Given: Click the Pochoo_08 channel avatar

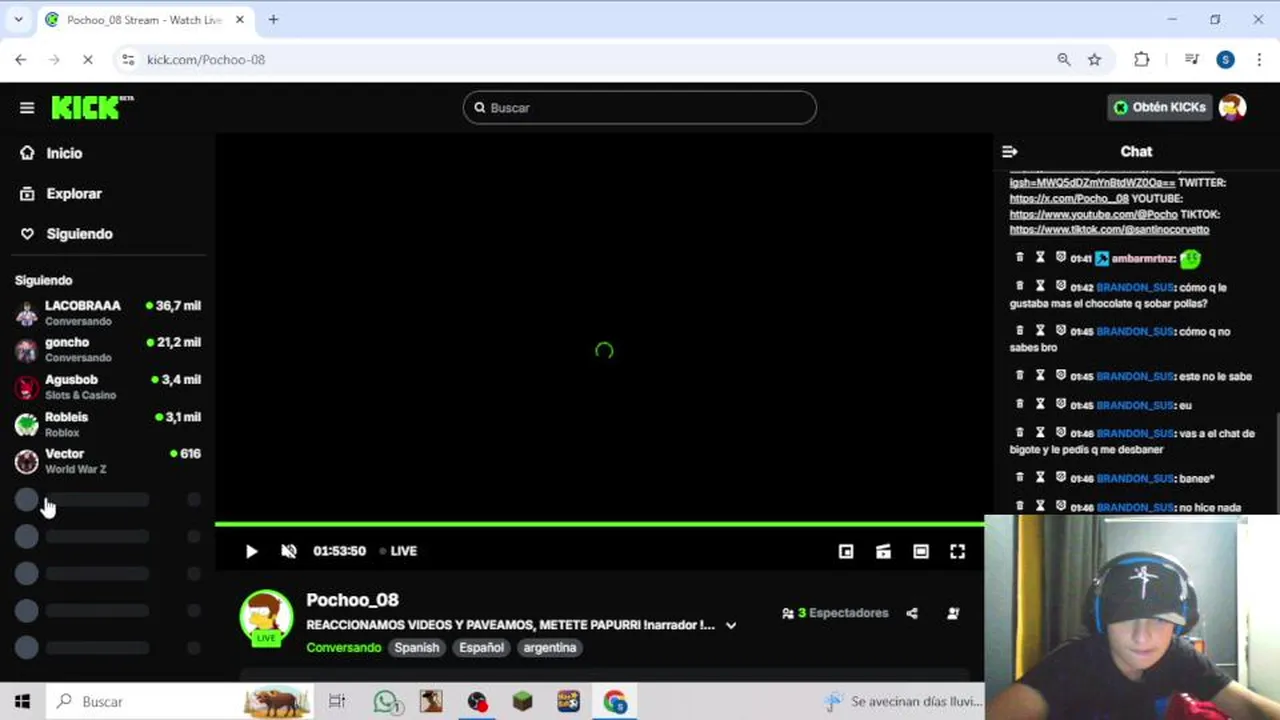Looking at the screenshot, I should tap(266, 618).
